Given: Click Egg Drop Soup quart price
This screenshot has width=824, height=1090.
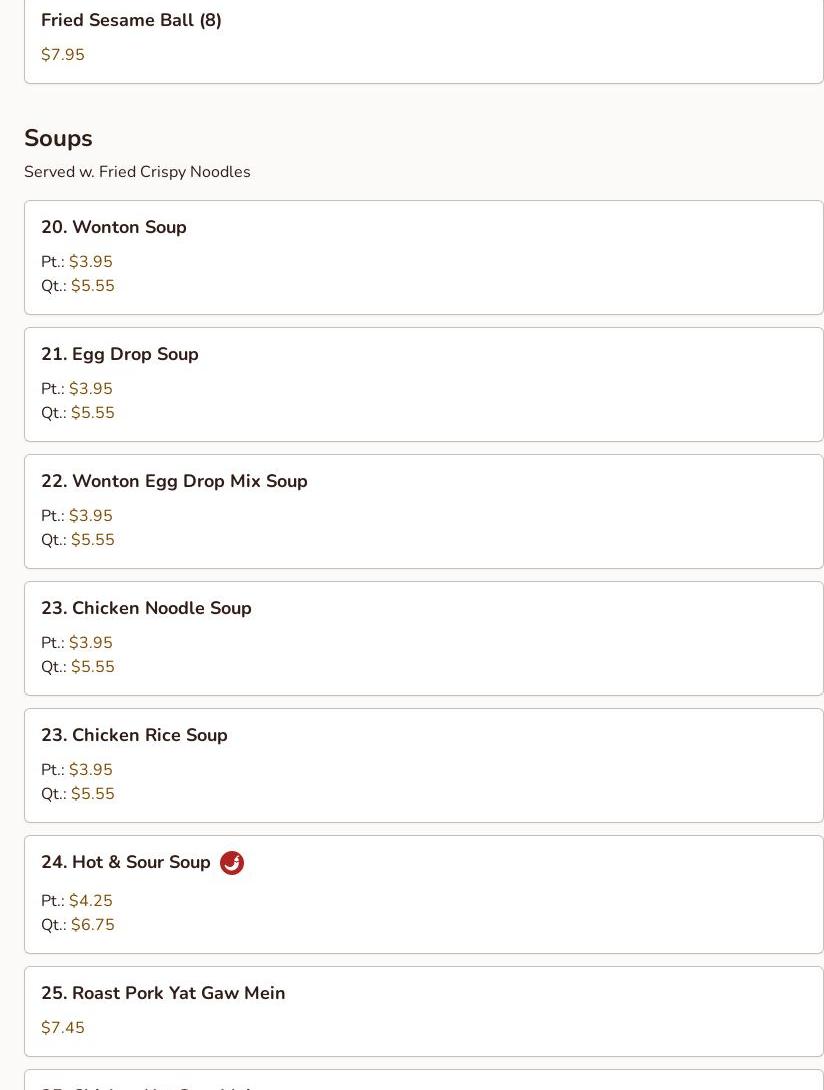Looking at the screenshot, I should 92,413.
